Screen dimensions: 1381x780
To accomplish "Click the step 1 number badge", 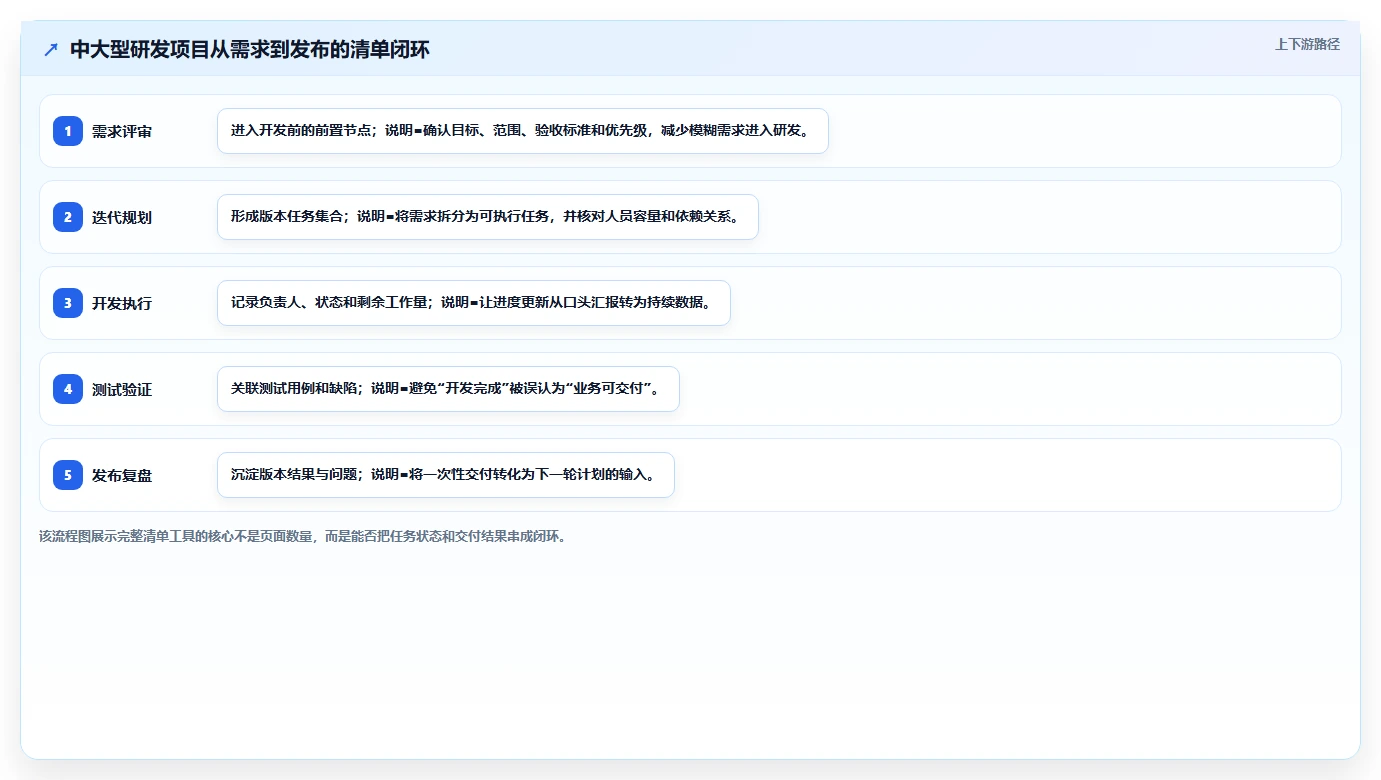I will pyautogui.click(x=68, y=131).
